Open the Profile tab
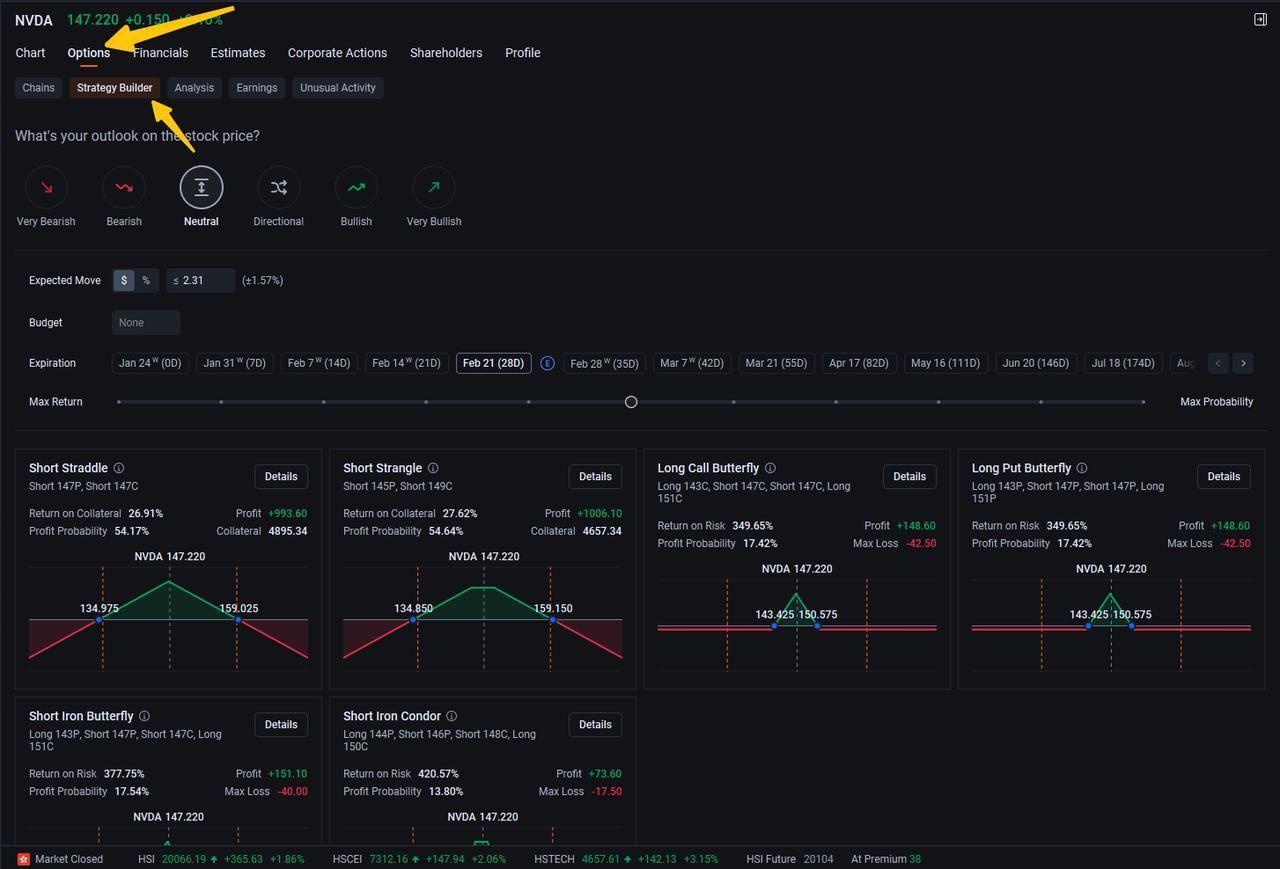This screenshot has width=1280, height=869. click(523, 53)
